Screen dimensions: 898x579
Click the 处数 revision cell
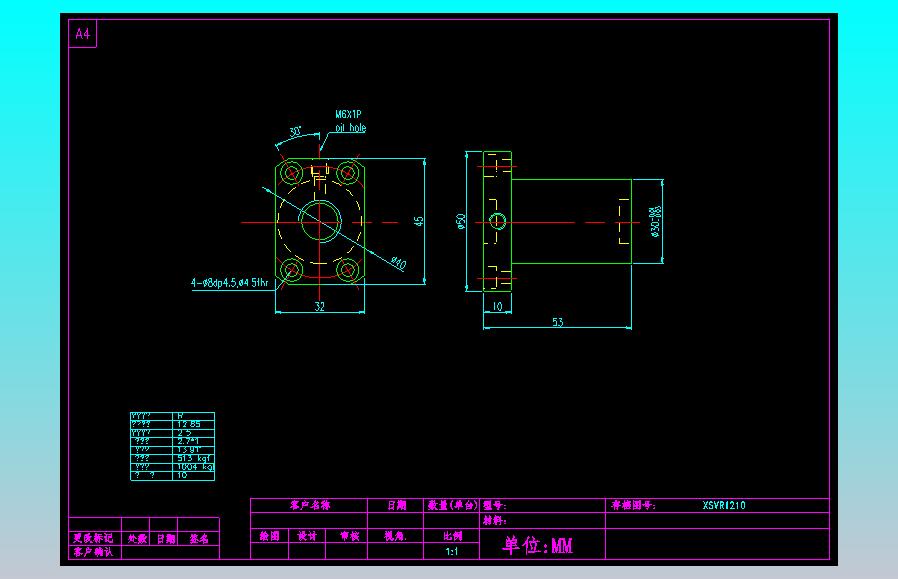137,539
